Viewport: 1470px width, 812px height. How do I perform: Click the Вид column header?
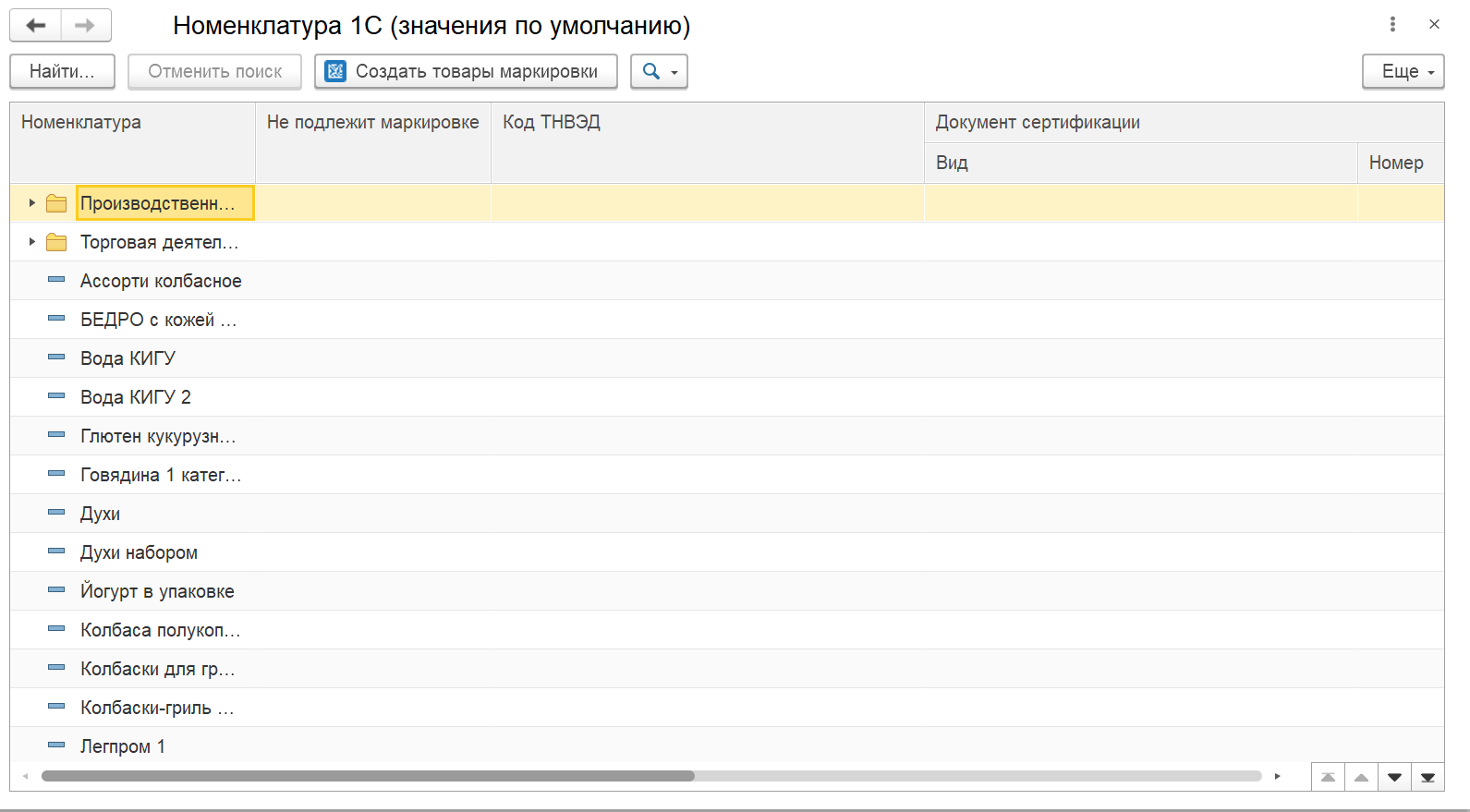tap(1141, 163)
